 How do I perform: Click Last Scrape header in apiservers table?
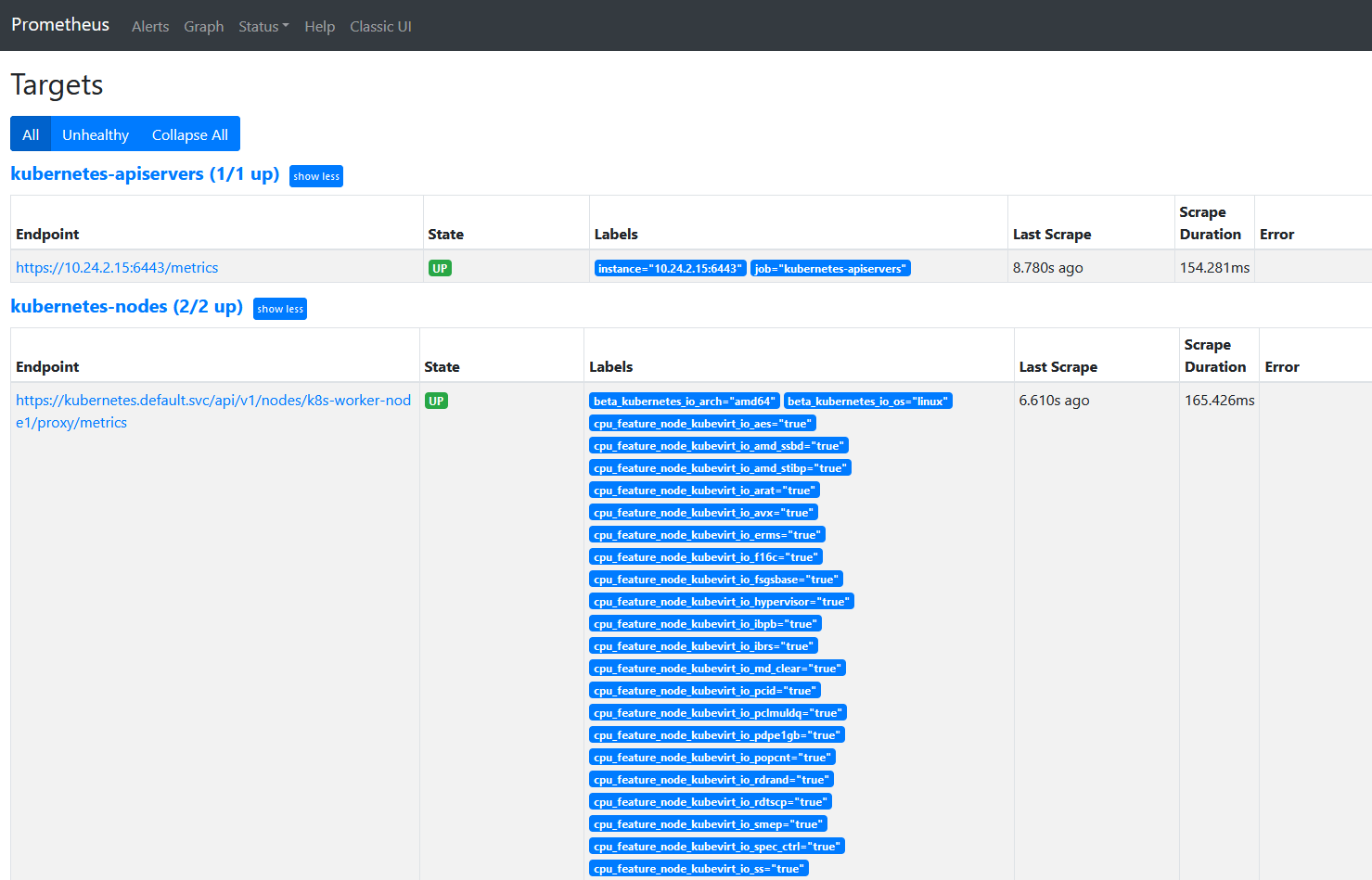tap(1052, 234)
